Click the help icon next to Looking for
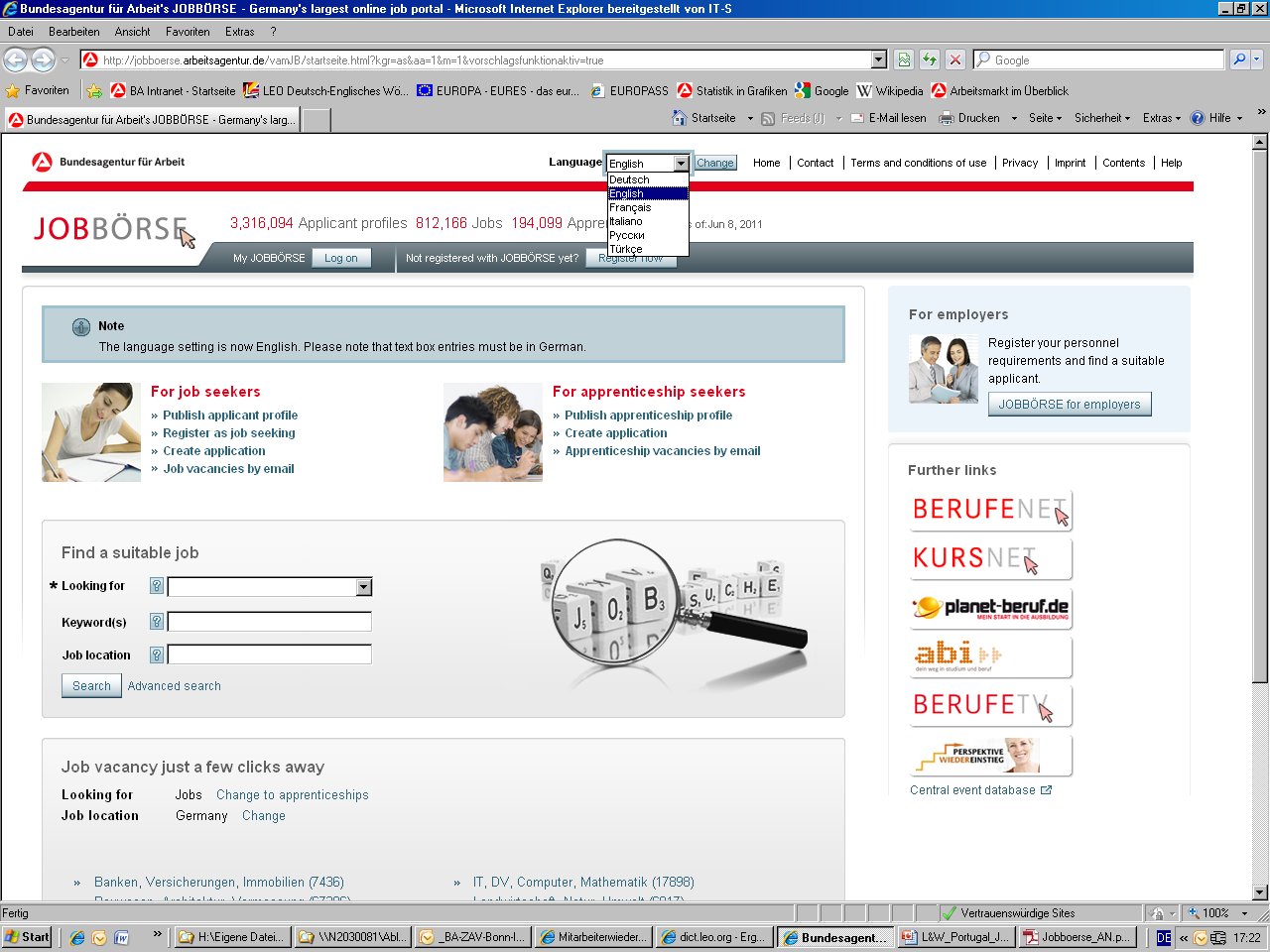The image size is (1270, 952). pyautogui.click(x=157, y=586)
